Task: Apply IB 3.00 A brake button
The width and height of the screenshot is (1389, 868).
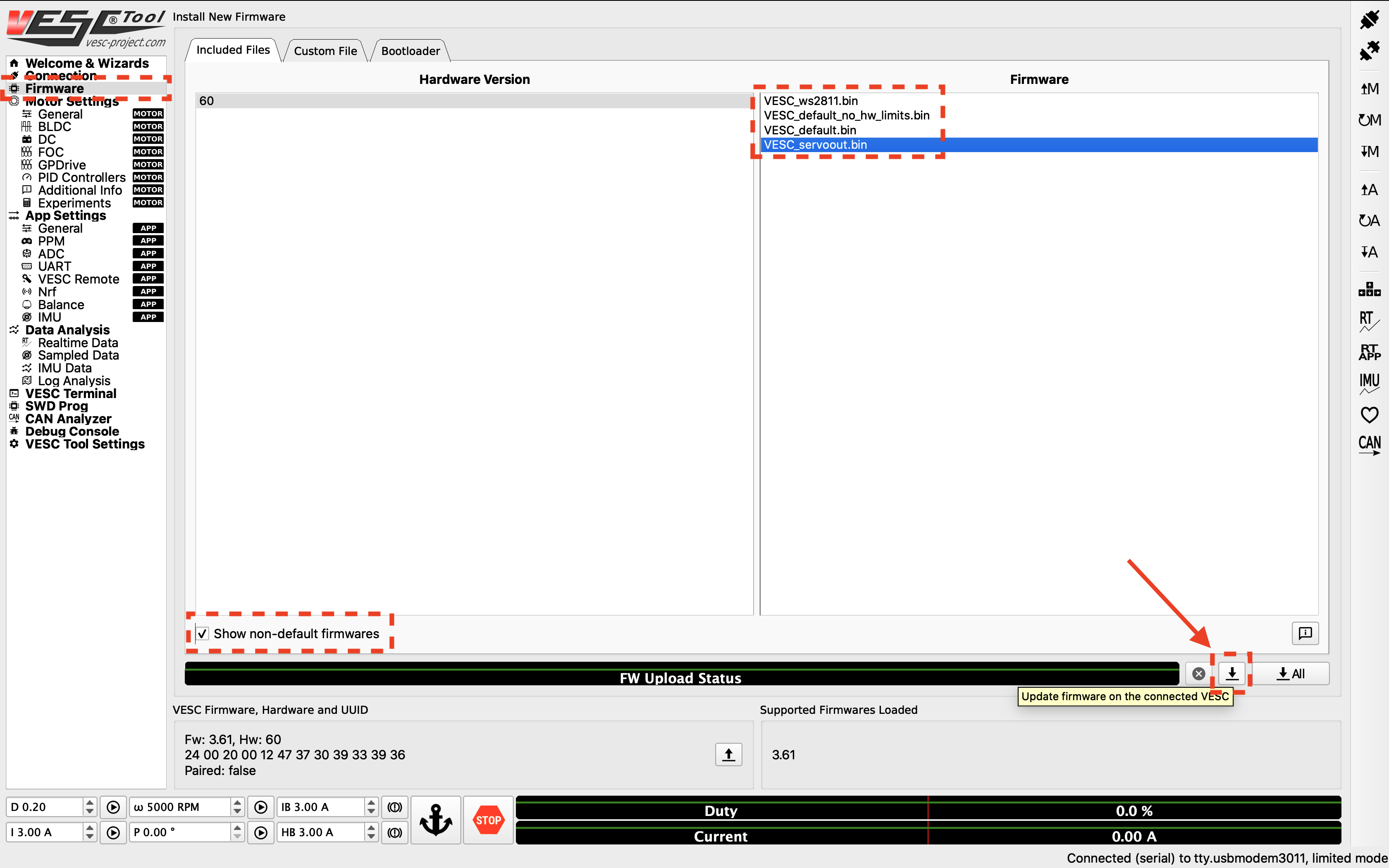Action: [x=395, y=807]
